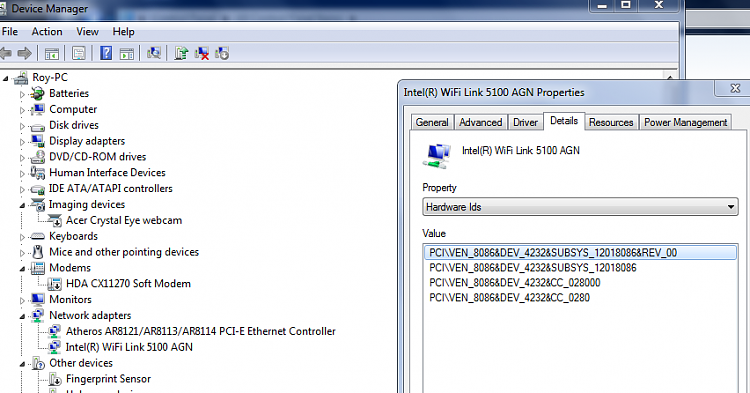Click the Fingerprint Sensor device icon
This screenshot has height=393, width=750.
(x=55, y=379)
